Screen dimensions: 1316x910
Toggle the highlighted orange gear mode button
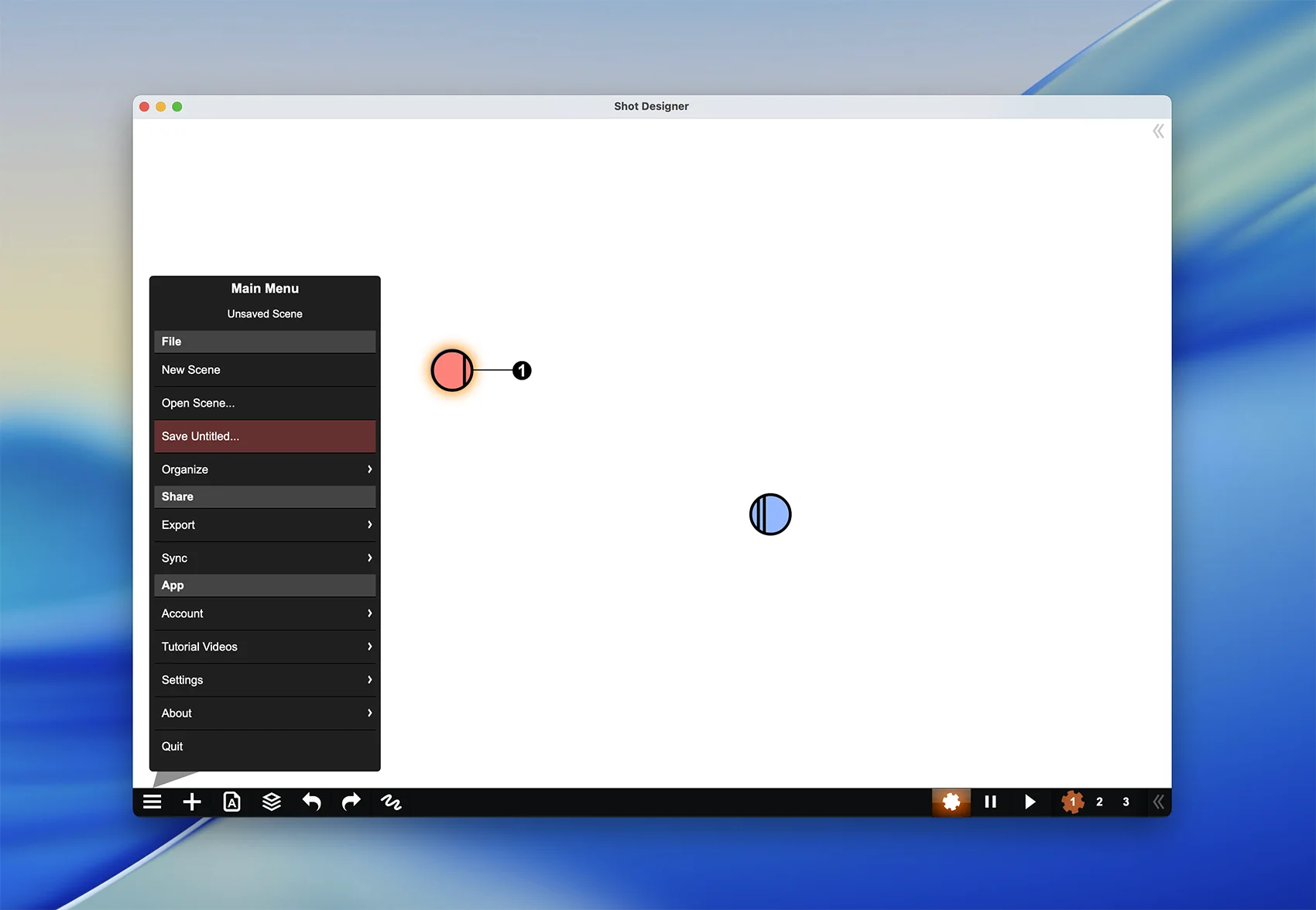click(x=951, y=802)
